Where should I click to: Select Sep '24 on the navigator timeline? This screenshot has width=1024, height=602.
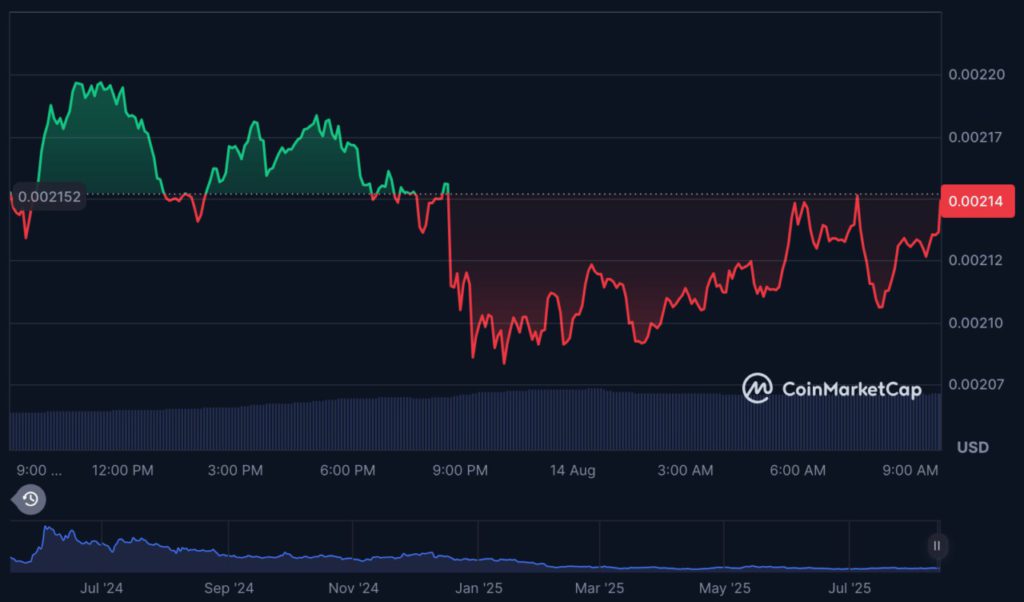(x=230, y=588)
